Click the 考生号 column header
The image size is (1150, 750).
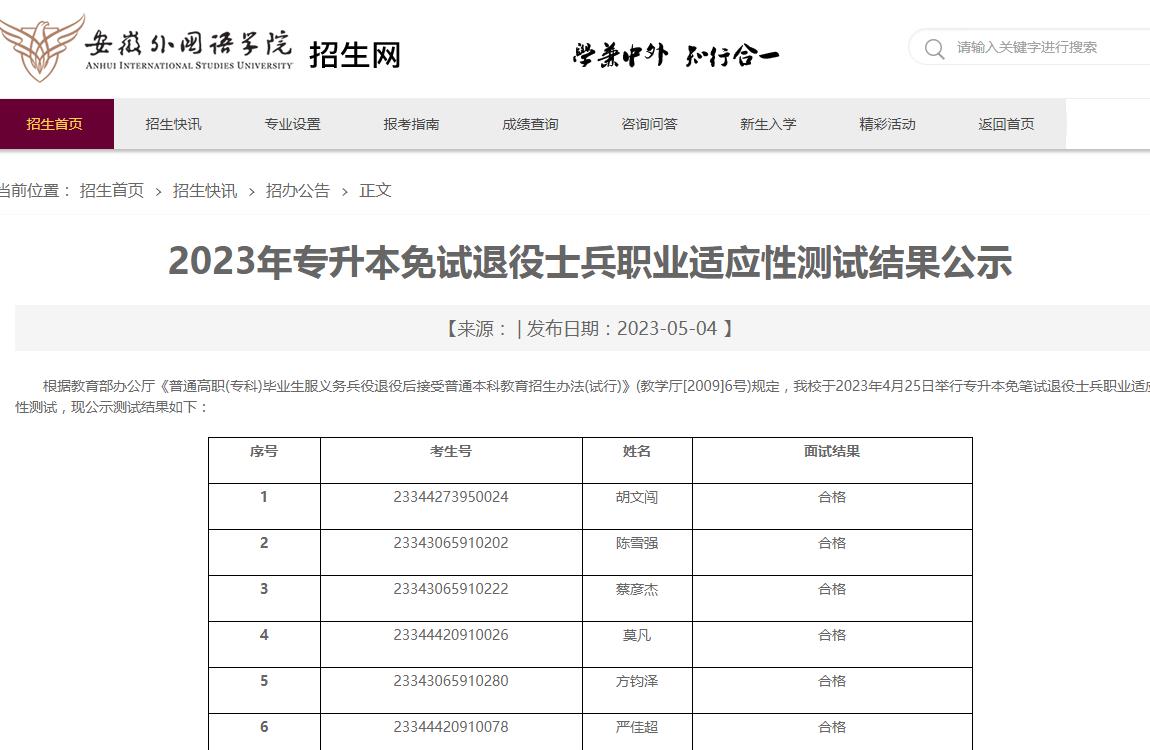[x=451, y=452]
